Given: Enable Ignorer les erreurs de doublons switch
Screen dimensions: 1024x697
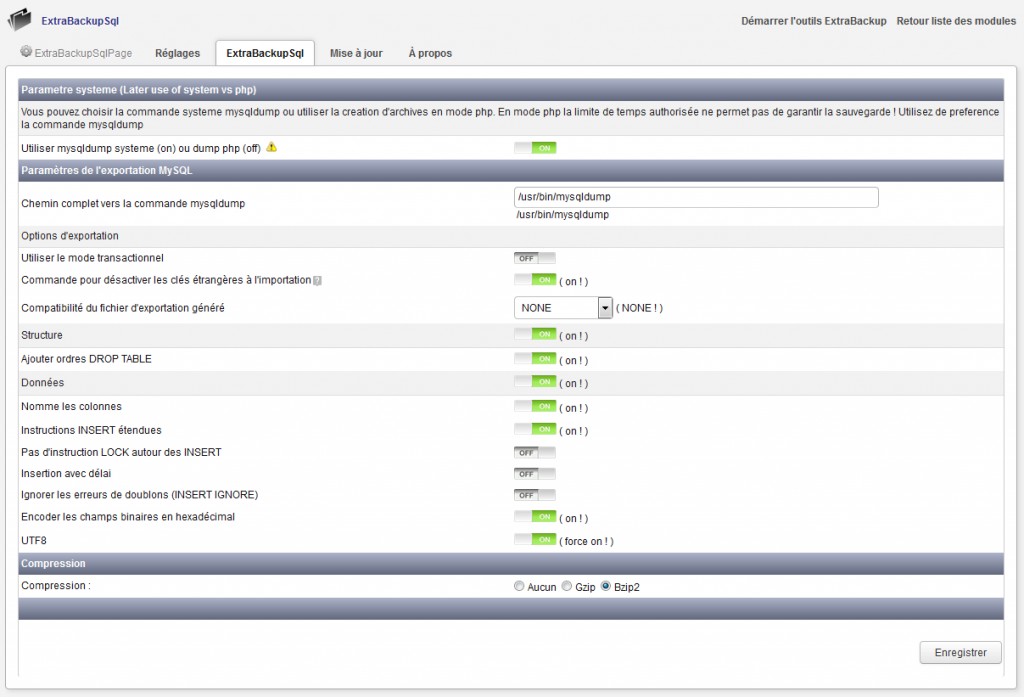Looking at the screenshot, I should [x=535, y=495].
